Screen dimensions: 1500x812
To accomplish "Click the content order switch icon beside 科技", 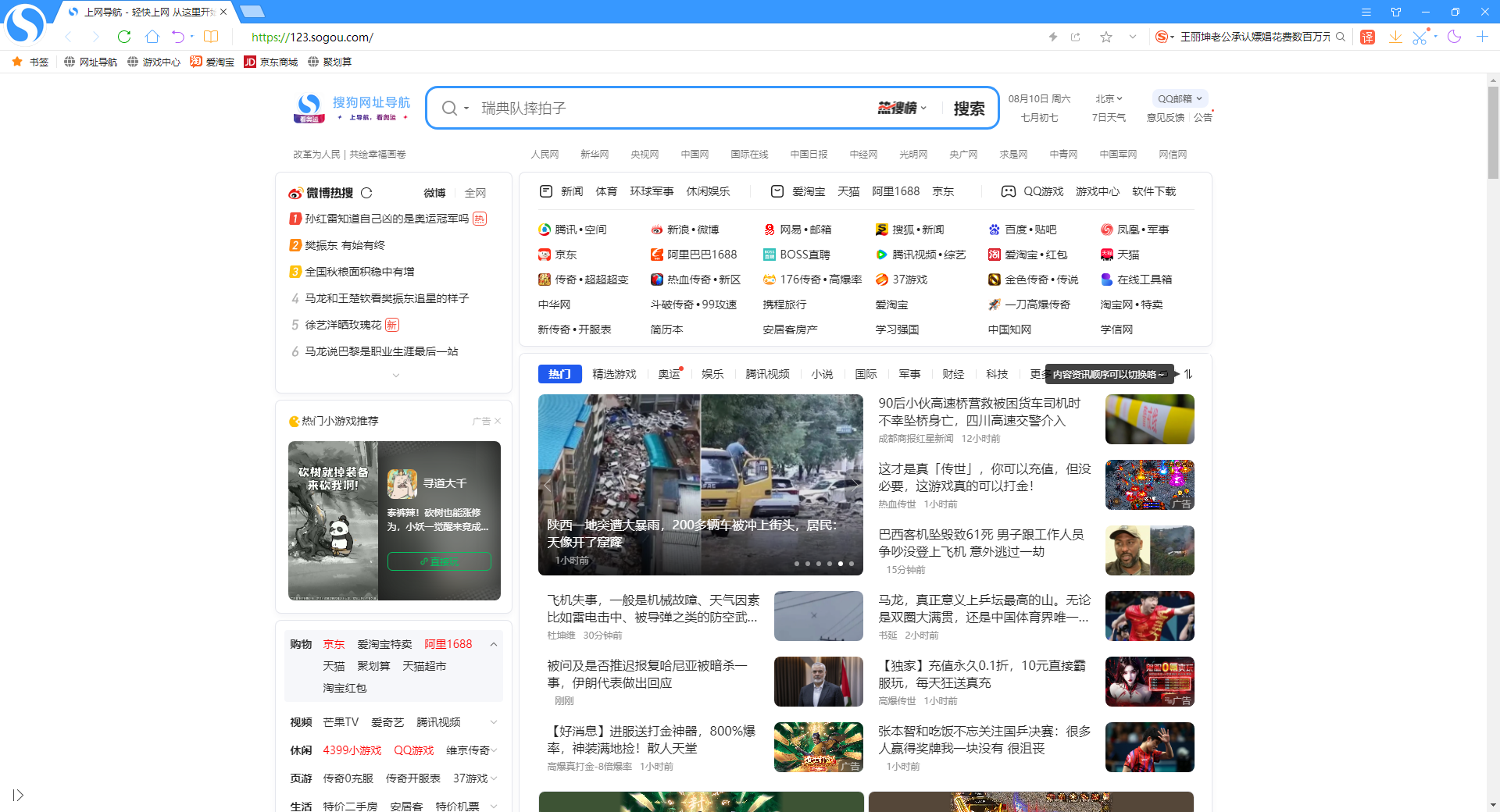I will click(x=1187, y=375).
